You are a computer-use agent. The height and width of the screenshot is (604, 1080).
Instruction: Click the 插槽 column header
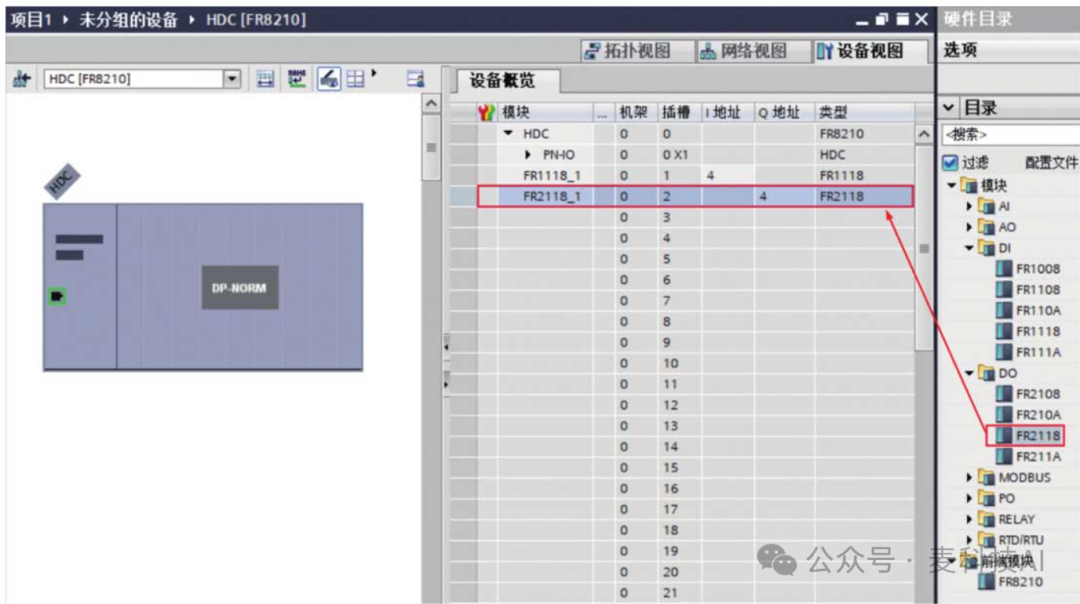pyautogui.click(x=676, y=112)
